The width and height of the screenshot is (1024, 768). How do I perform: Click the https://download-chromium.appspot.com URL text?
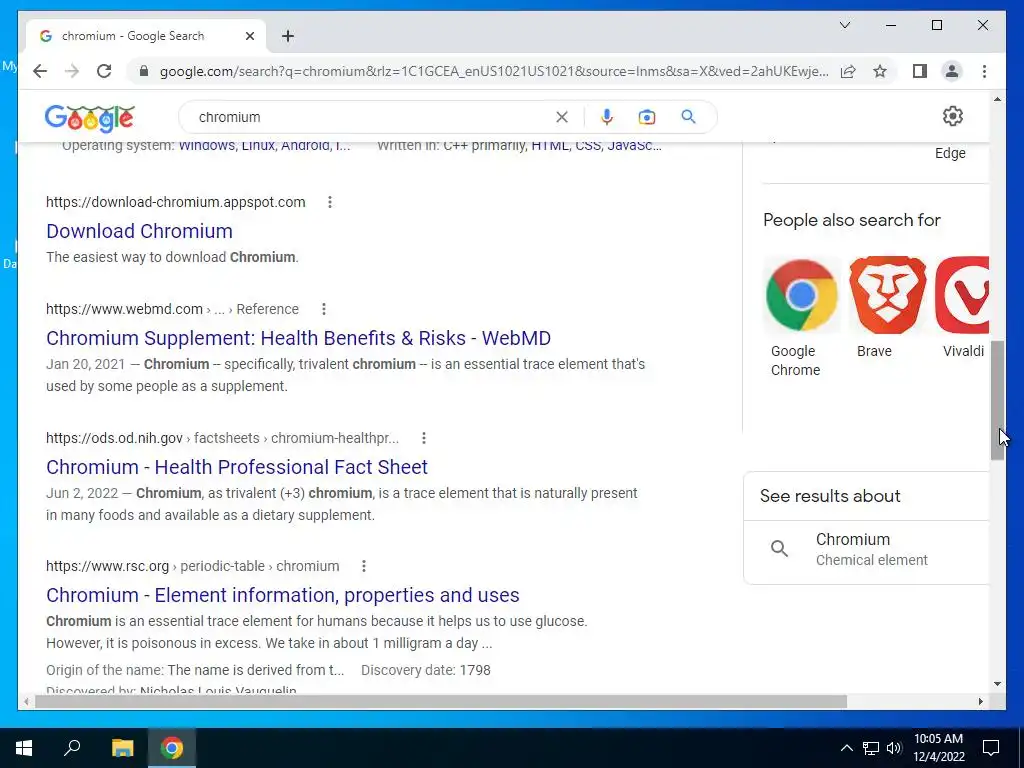pos(176,202)
